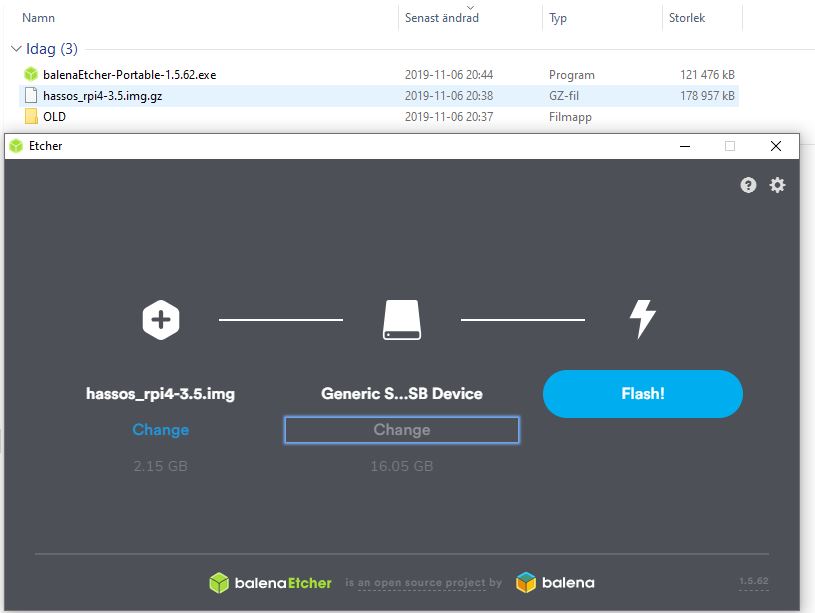Image resolution: width=815 pixels, height=613 pixels.
Task: Click the 2019-11-06 20:44 date cell
Action: click(x=449, y=75)
